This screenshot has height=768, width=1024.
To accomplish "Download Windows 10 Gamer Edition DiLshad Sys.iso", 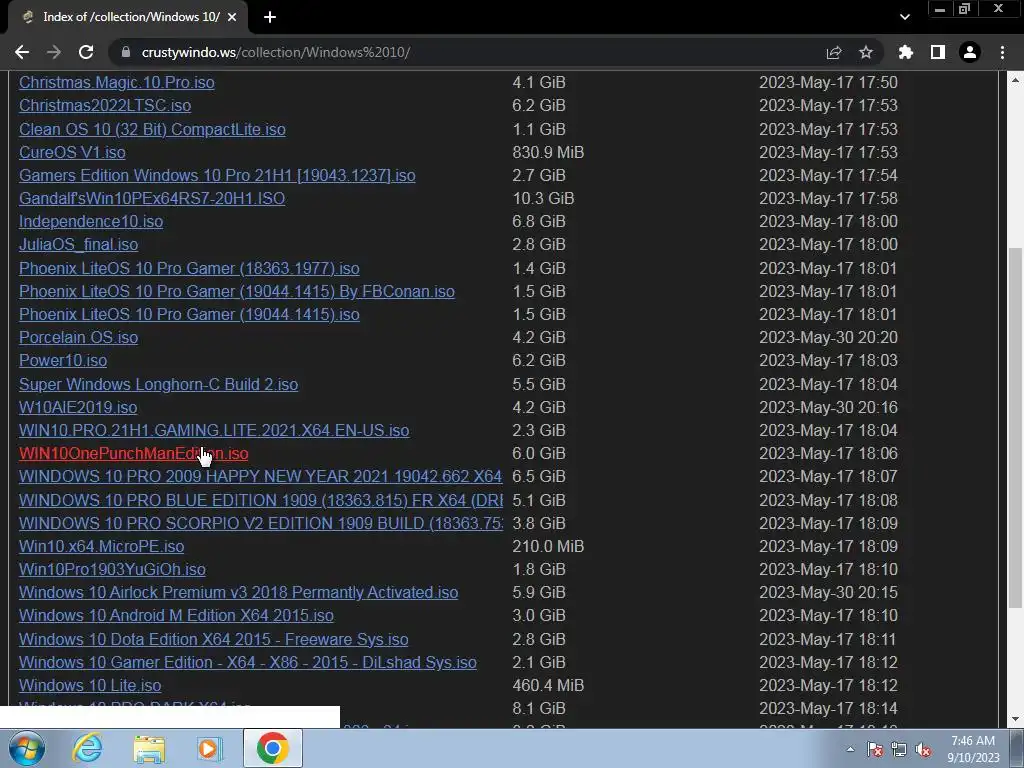I will pyautogui.click(x=248, y=662).
